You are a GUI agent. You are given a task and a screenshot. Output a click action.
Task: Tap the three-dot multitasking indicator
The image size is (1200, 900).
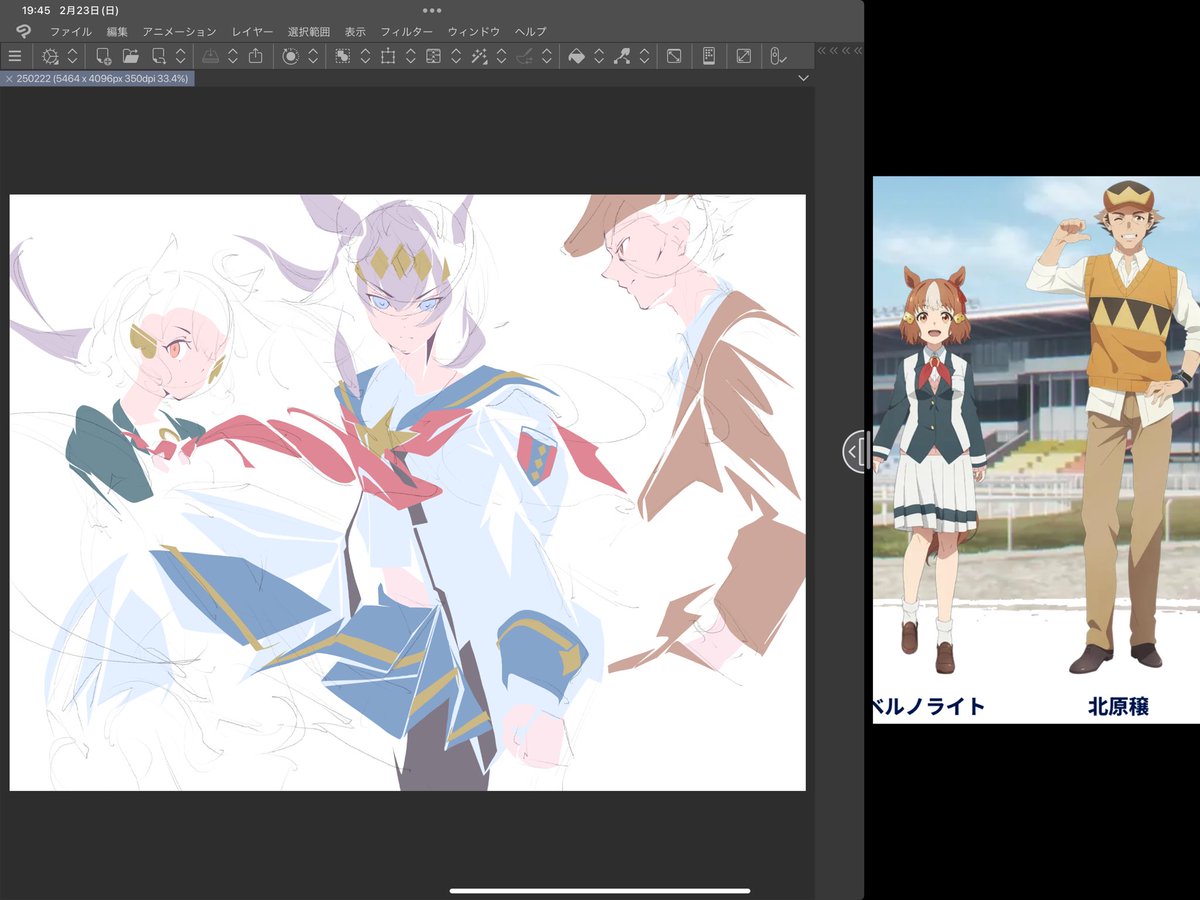click(432, 10)
